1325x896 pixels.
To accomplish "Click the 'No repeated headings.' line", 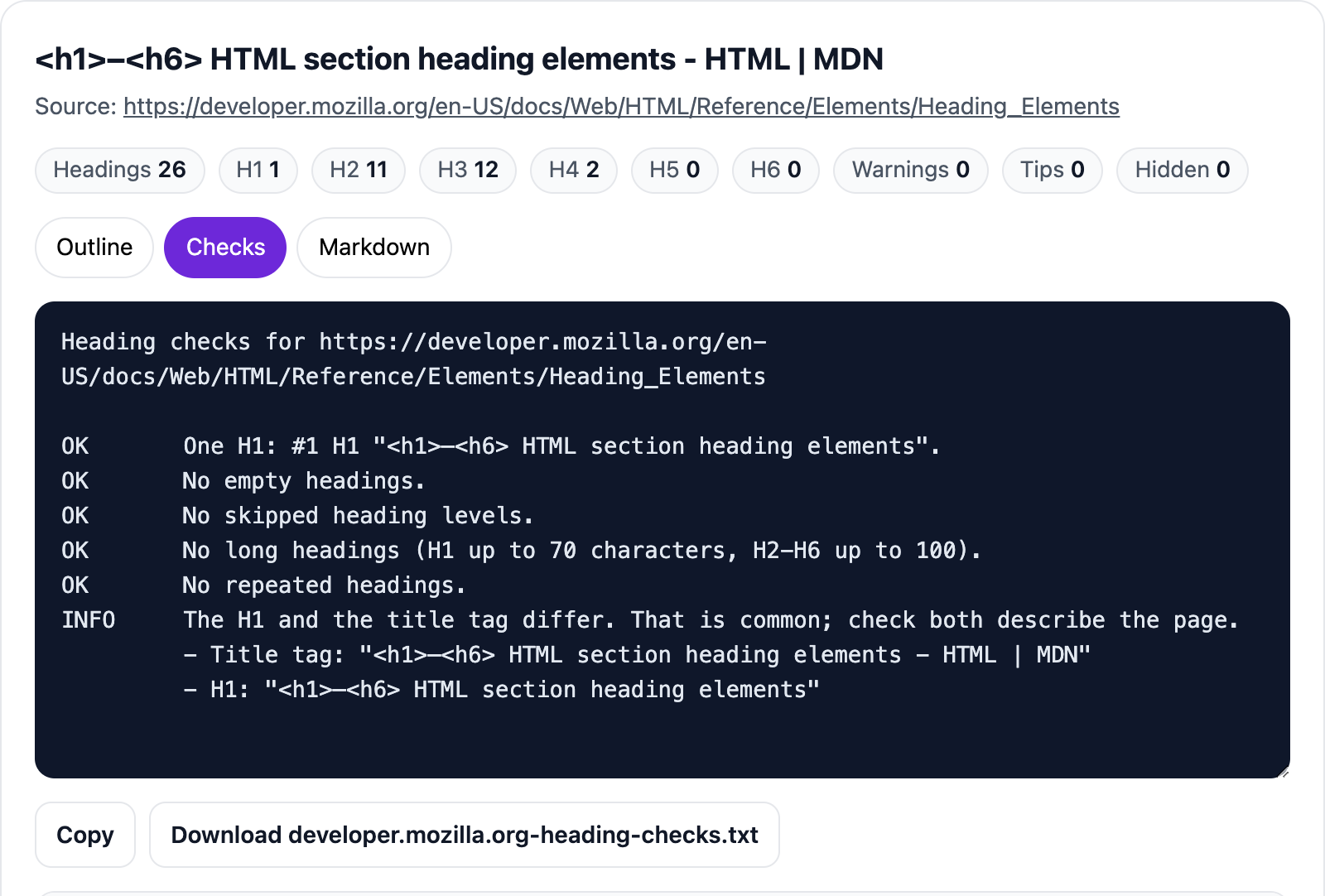I will [x=324, y=585].
